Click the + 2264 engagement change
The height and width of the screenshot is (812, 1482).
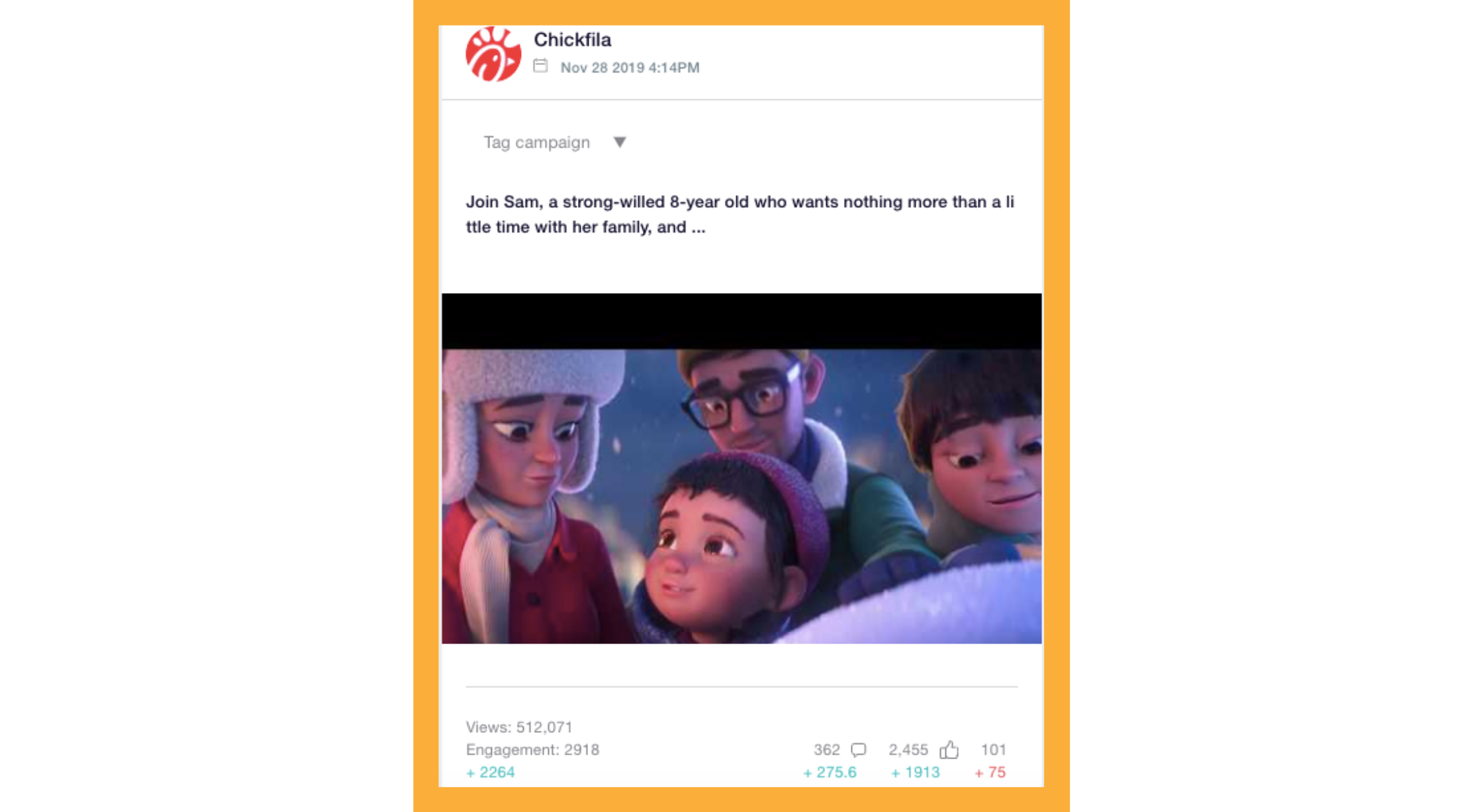(x=491, y=772)
